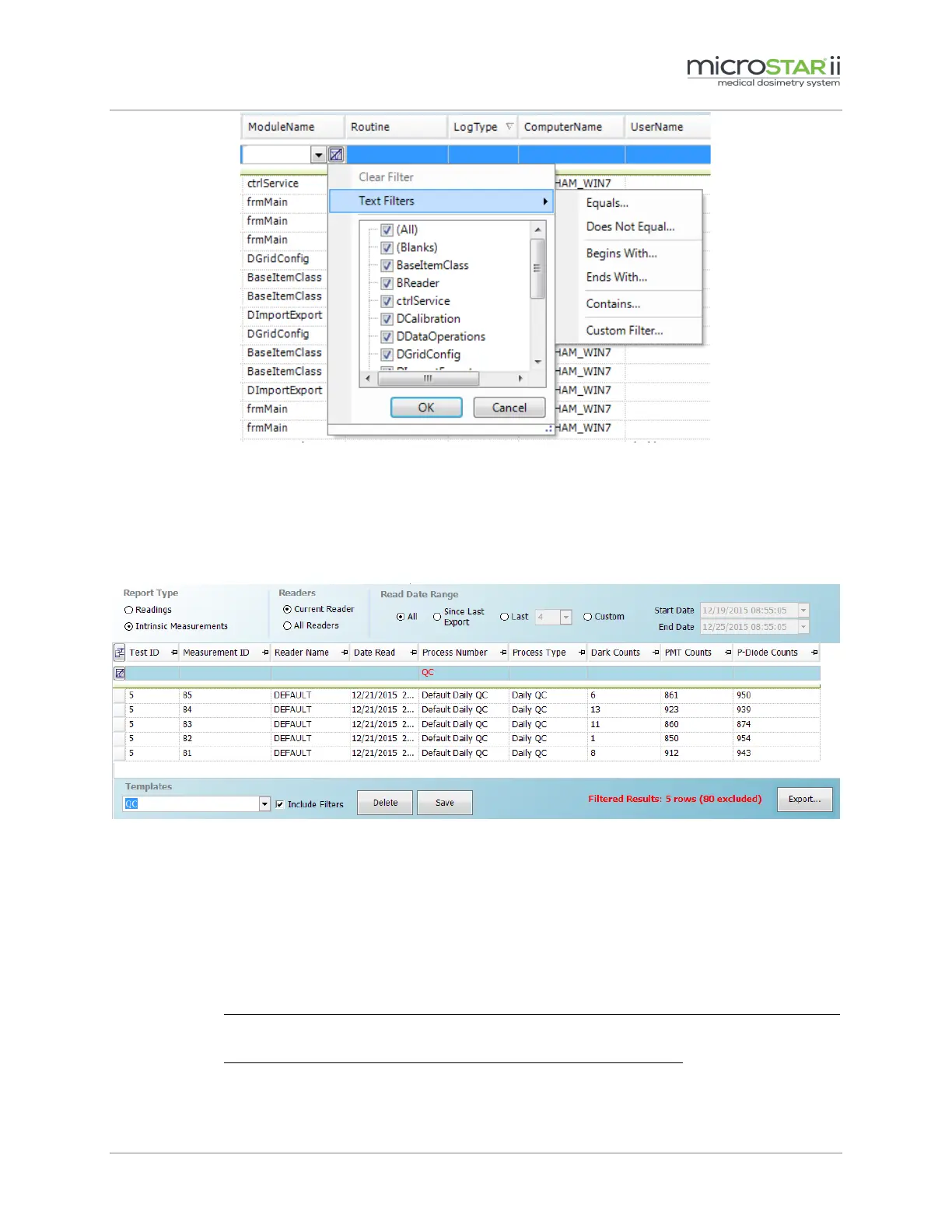The image size is (952, 1232).
Task: Pin the Measurement ID column
Action: click(265, 653)
